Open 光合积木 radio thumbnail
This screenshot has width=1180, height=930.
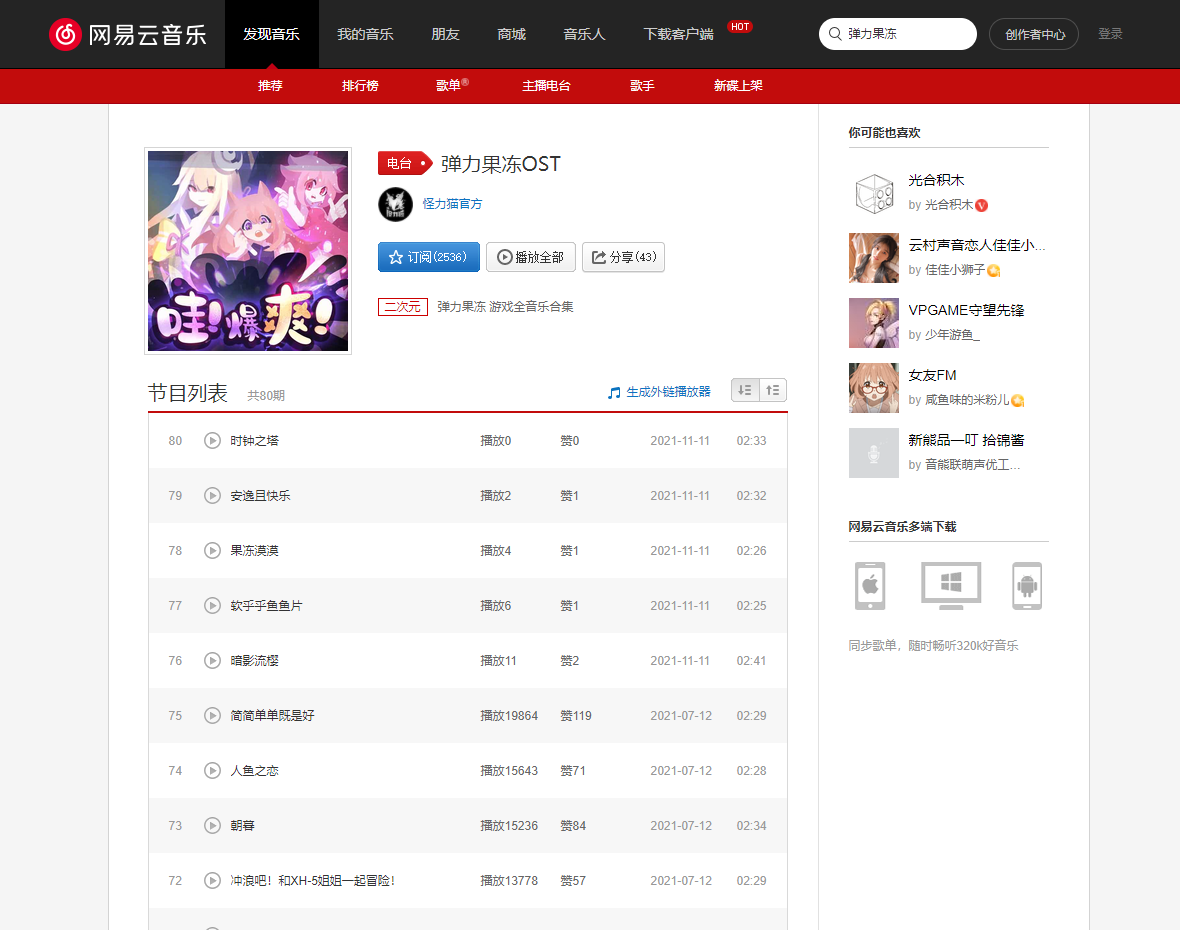[874, 193]
